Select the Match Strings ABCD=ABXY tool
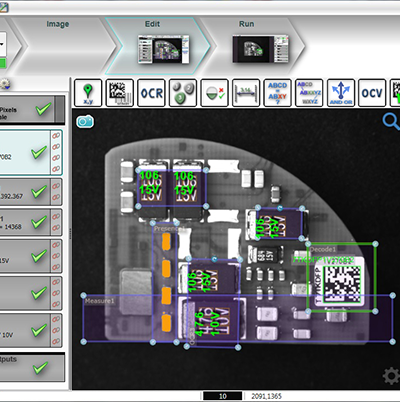This screenshot has height=402, width=400. pos(278,93)
